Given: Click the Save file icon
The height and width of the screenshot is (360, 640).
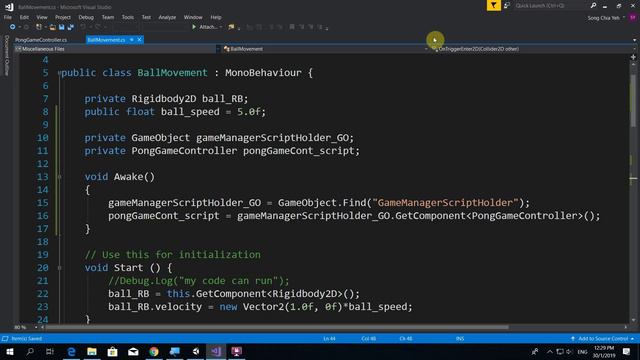Looking at the screenshot, I should tap(61, 27).
